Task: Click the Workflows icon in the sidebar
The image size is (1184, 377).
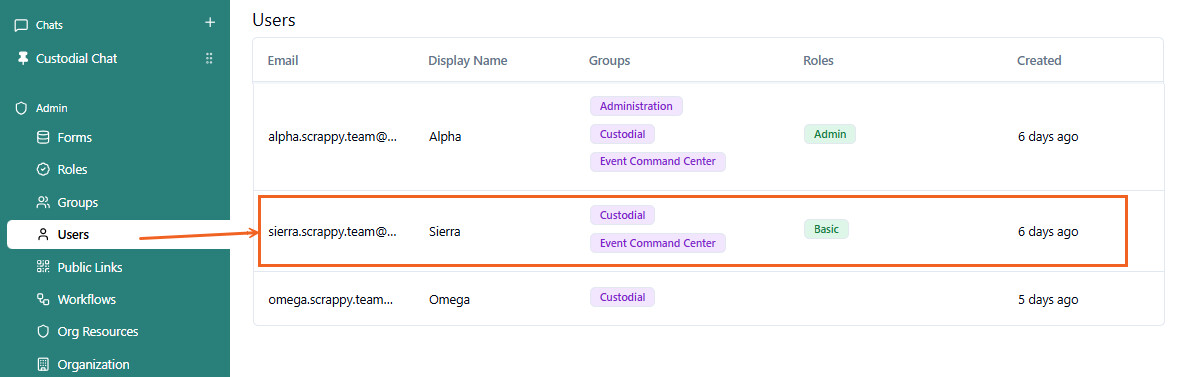Action: tap(43, 299)
